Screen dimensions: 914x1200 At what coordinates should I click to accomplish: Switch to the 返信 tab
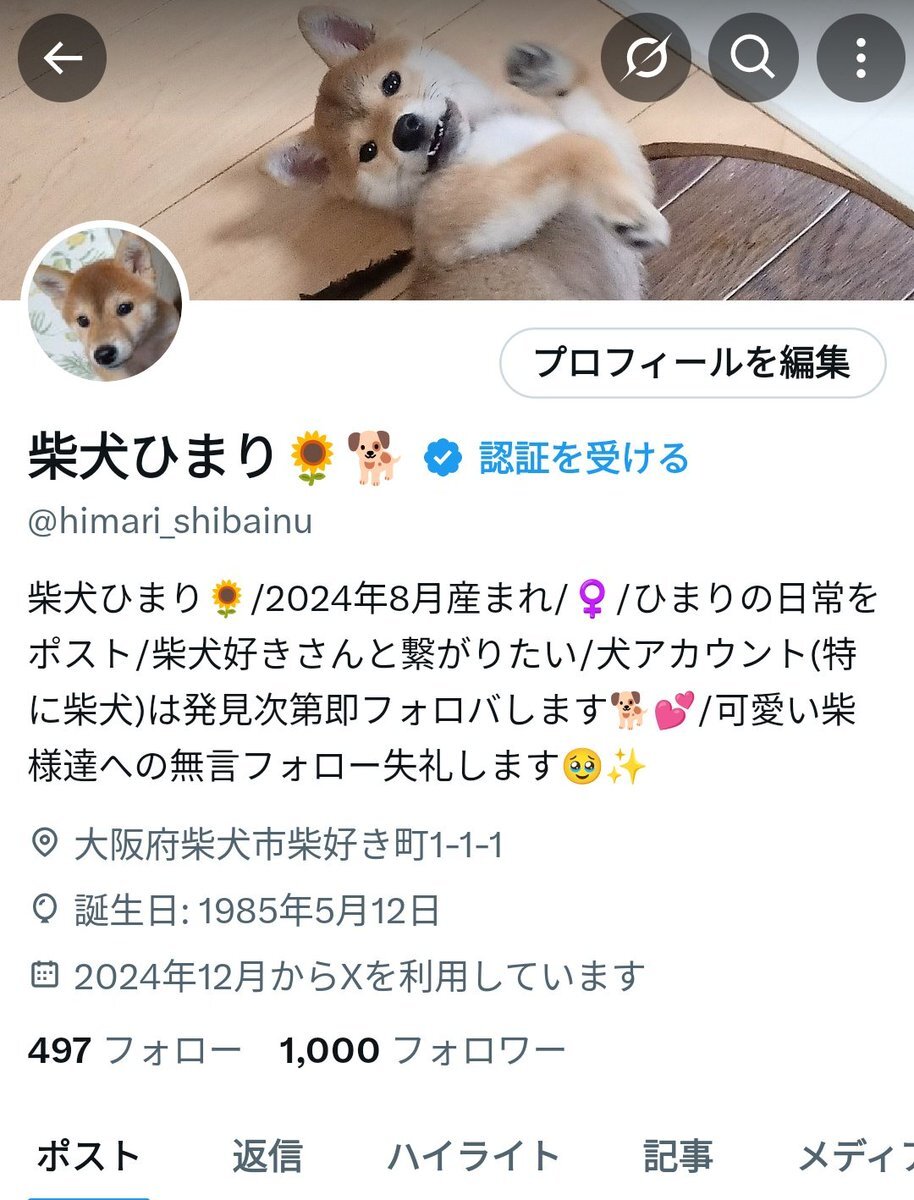(267, 1156)
